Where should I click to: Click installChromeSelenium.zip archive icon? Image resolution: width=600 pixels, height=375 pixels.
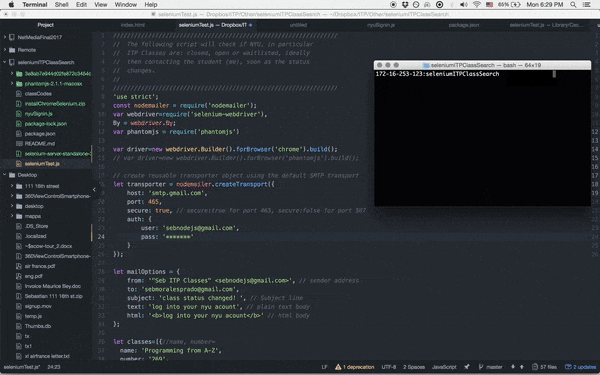tap(19, 104)
